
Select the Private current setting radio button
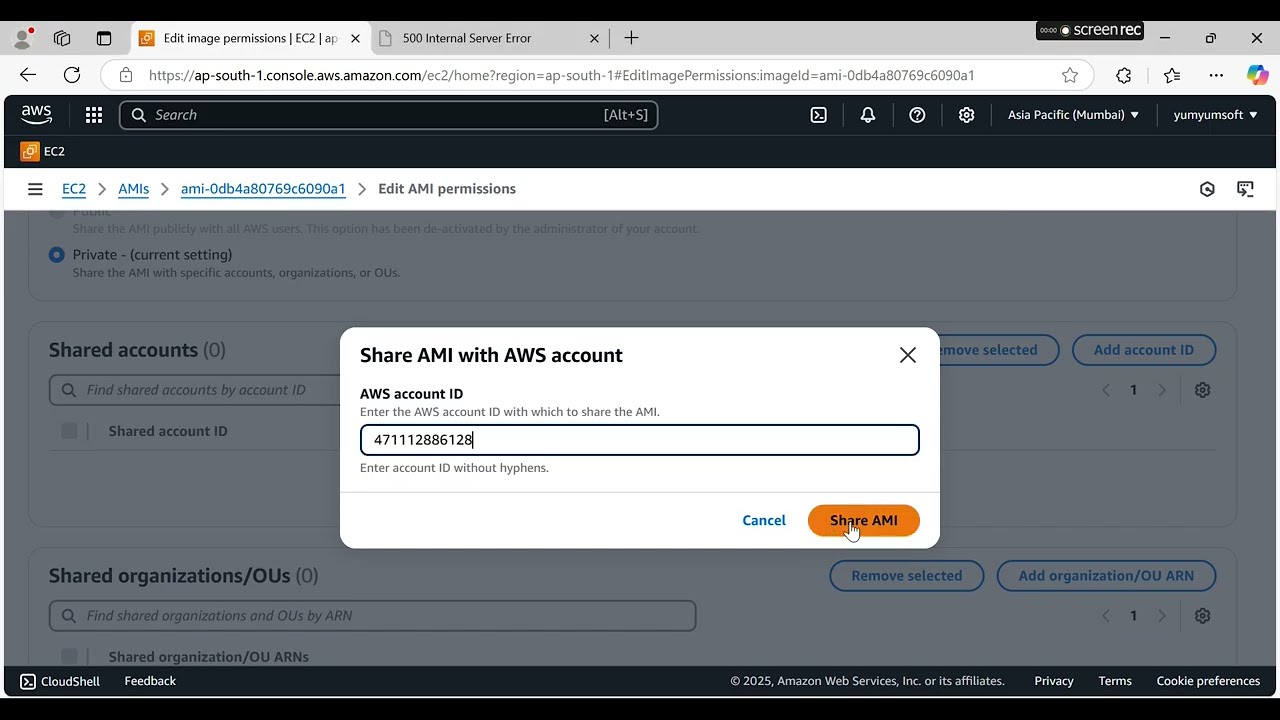tap(57, 255)
